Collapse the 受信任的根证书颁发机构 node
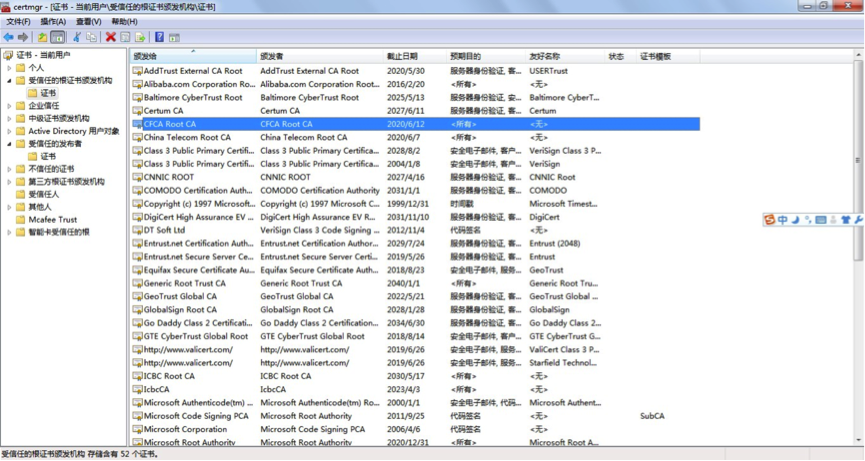The image size is (865, 461). (9, 81)
